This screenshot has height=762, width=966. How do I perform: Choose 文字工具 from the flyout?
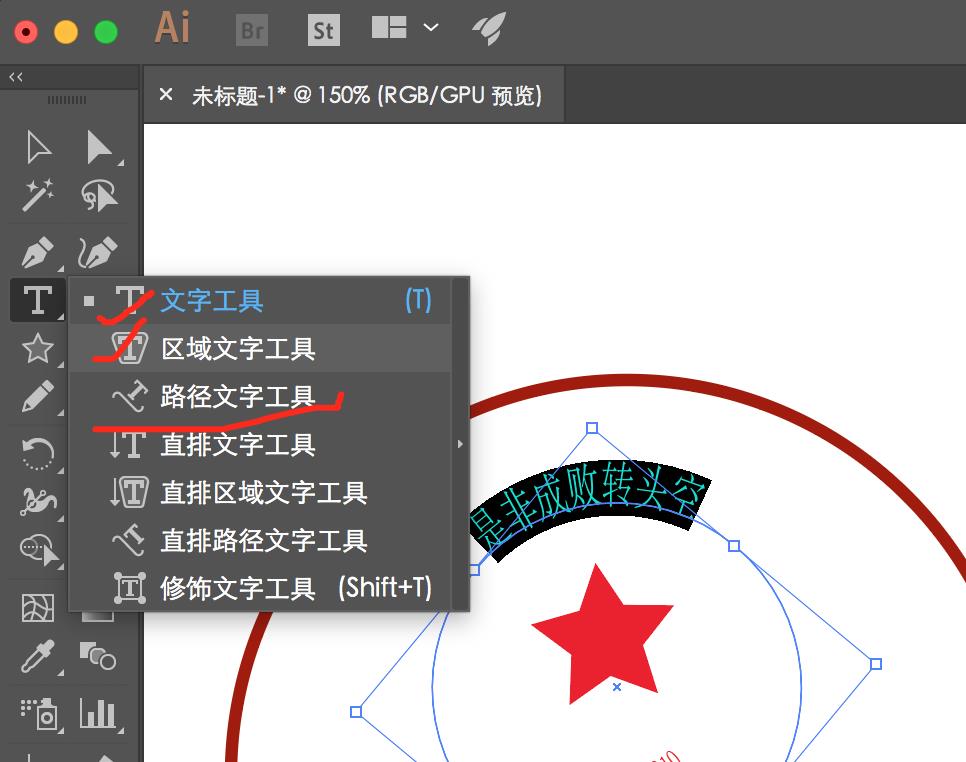260,301
